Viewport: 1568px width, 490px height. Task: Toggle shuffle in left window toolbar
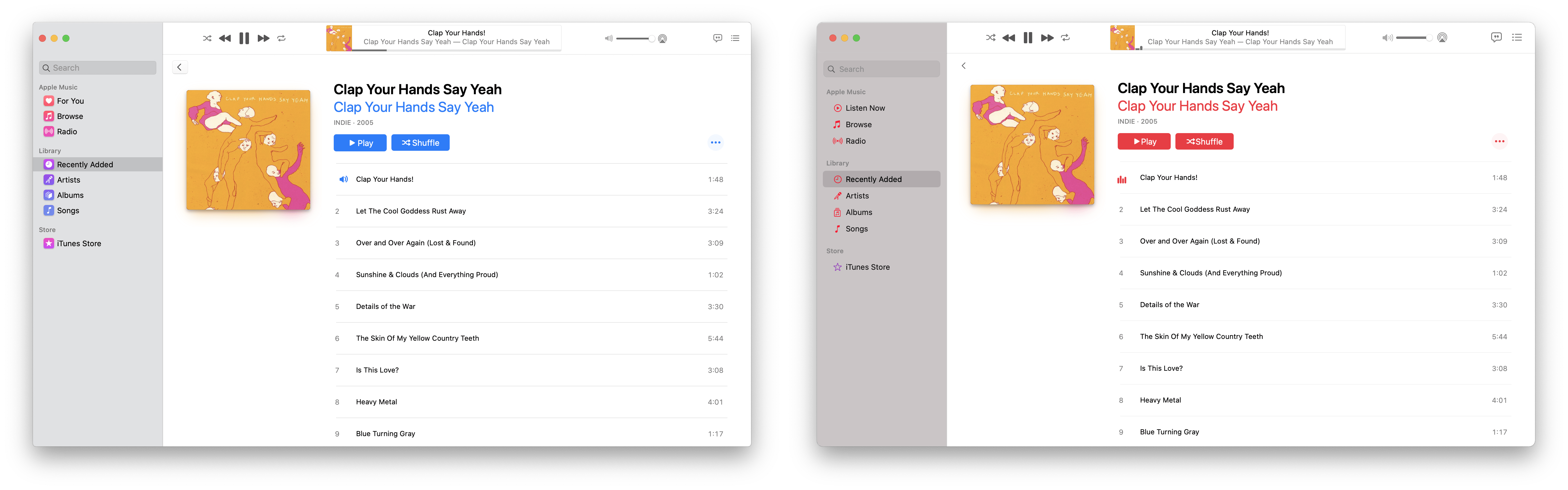point(207,38)
